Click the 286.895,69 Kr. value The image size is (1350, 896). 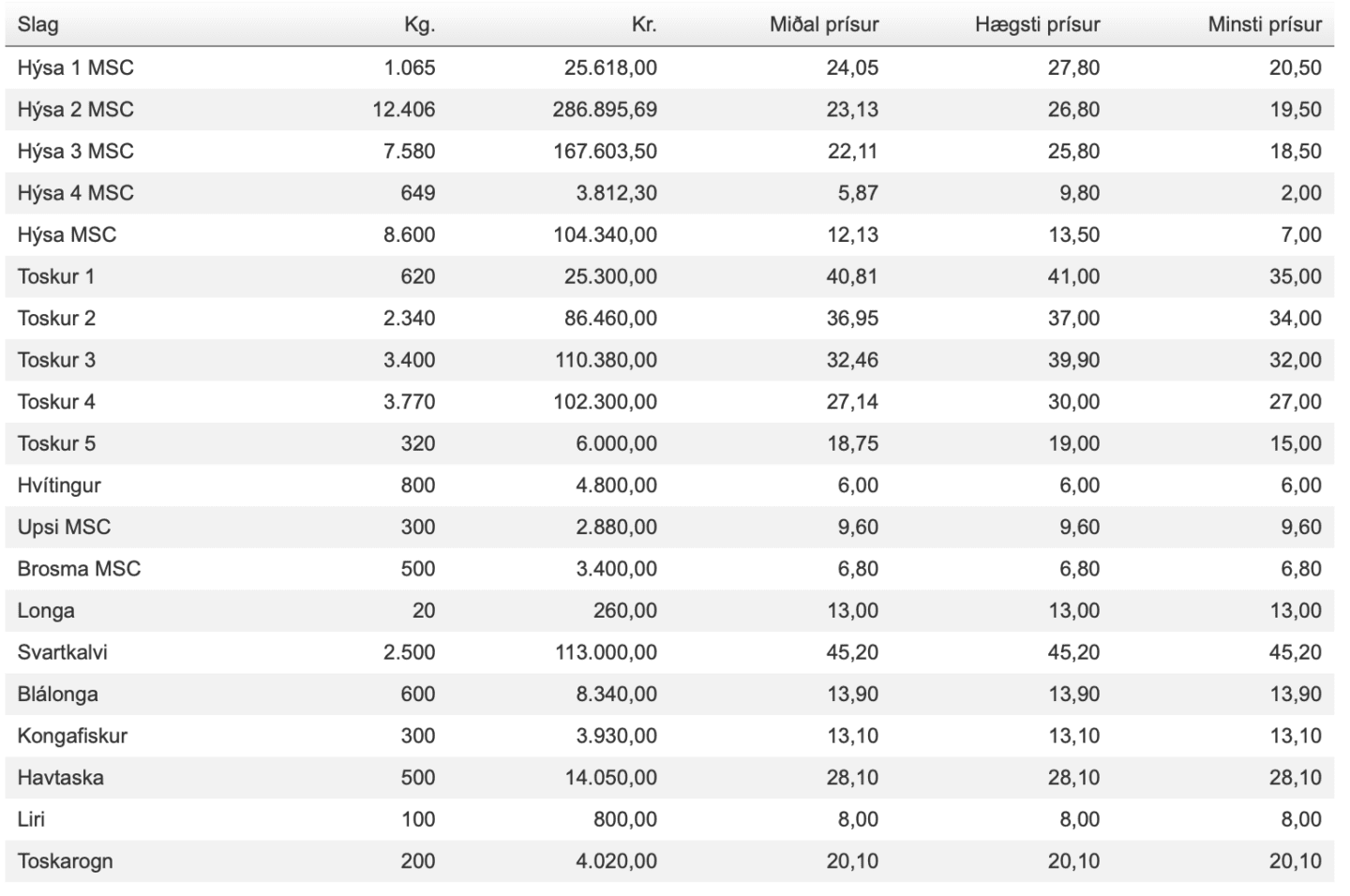pyautogui.click(x=605, y=110)
